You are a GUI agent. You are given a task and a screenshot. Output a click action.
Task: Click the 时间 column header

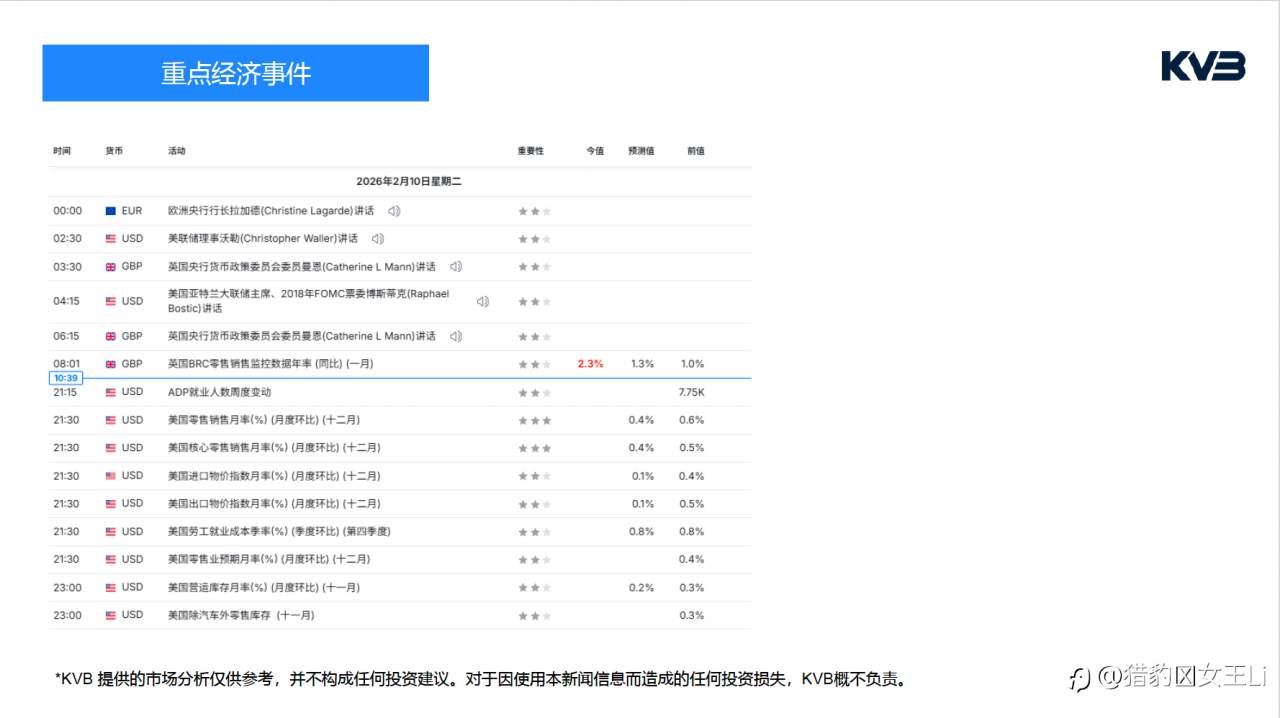click(62, 150)
